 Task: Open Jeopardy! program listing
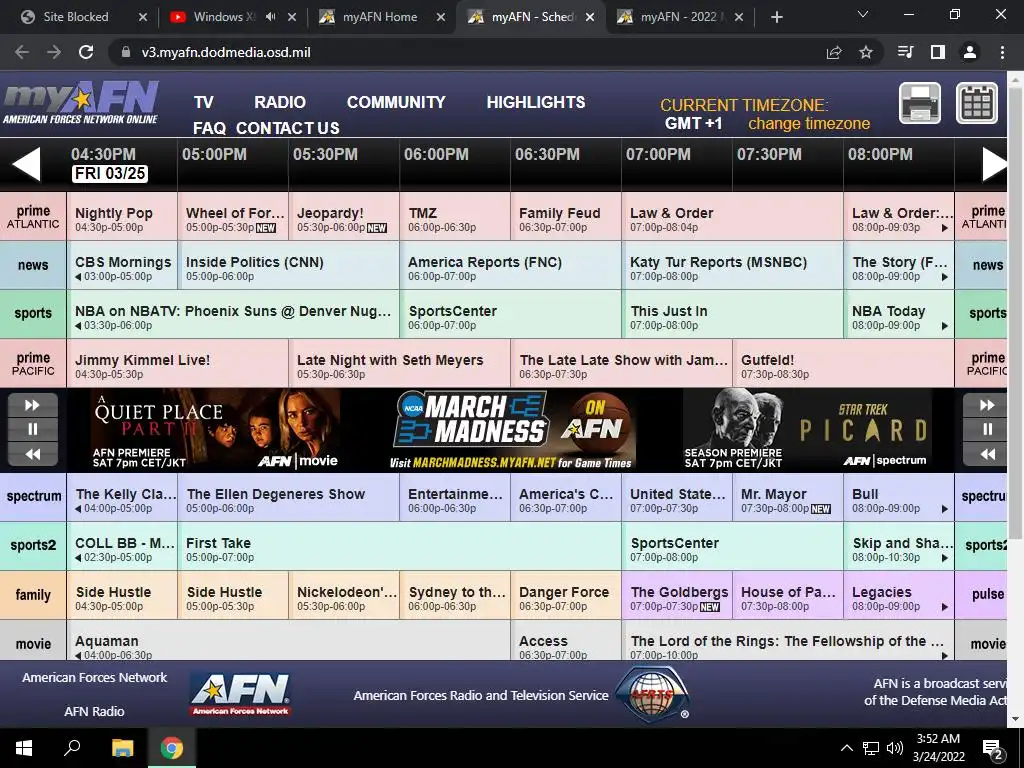pos(344,216)
